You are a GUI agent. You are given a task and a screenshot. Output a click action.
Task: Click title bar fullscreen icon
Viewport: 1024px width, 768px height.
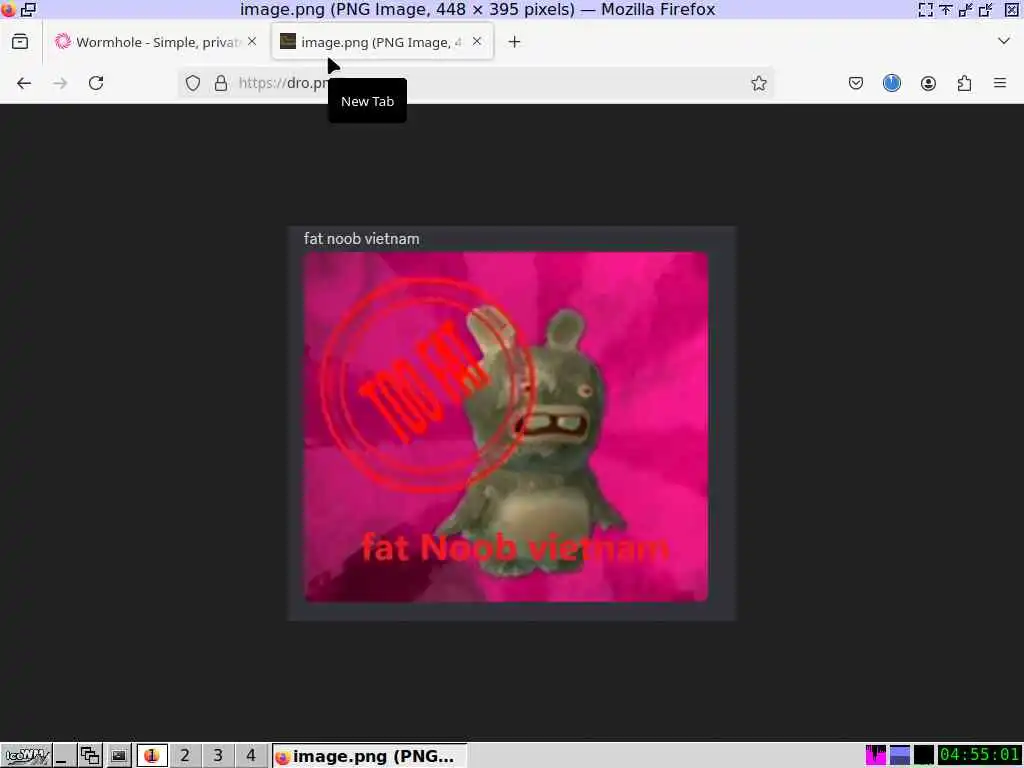925,9
